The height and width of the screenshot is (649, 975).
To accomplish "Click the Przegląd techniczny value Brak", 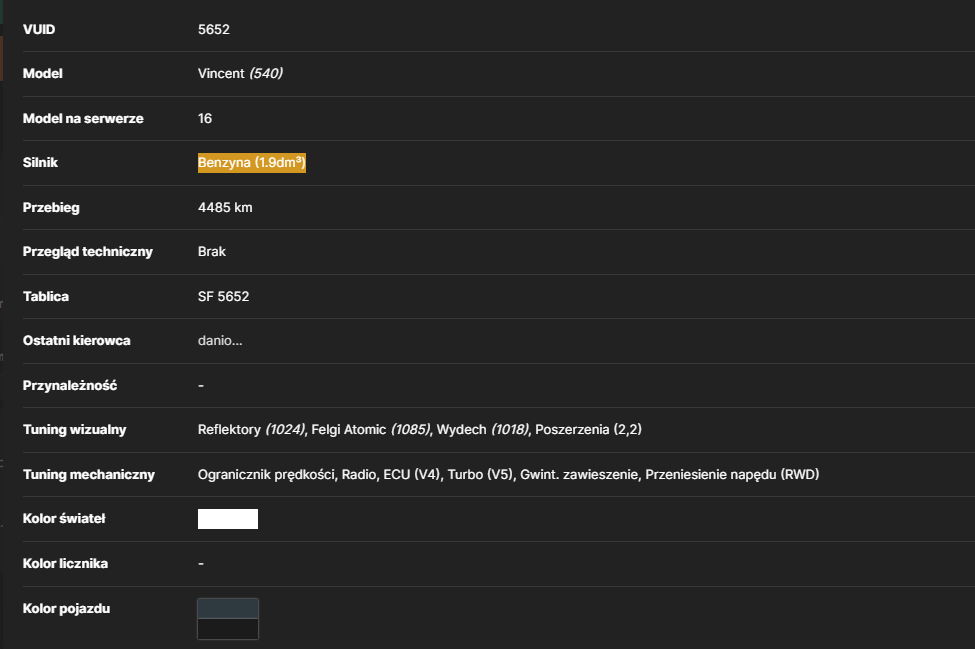I will (211, 252).
